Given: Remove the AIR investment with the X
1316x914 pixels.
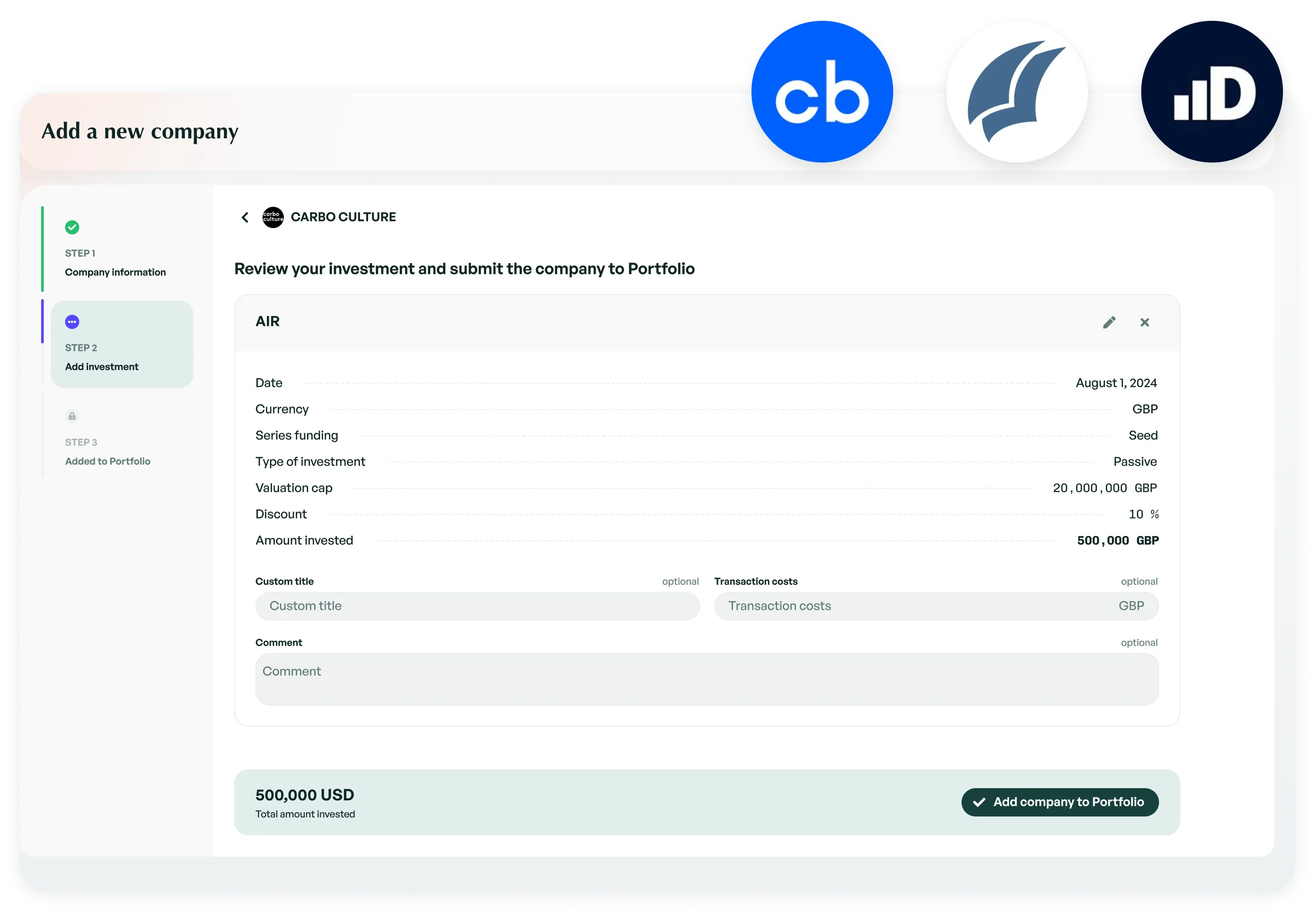Looking at the screenshot, I should tap(1145, 322).
